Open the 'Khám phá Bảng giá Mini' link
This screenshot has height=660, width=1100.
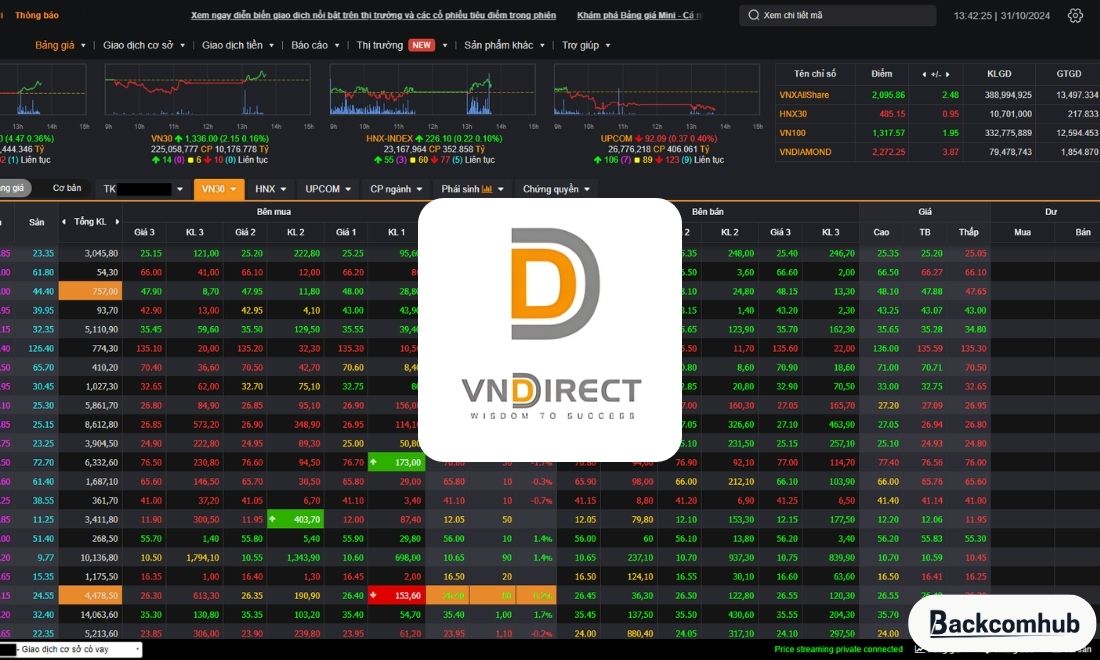click(638, 15)
